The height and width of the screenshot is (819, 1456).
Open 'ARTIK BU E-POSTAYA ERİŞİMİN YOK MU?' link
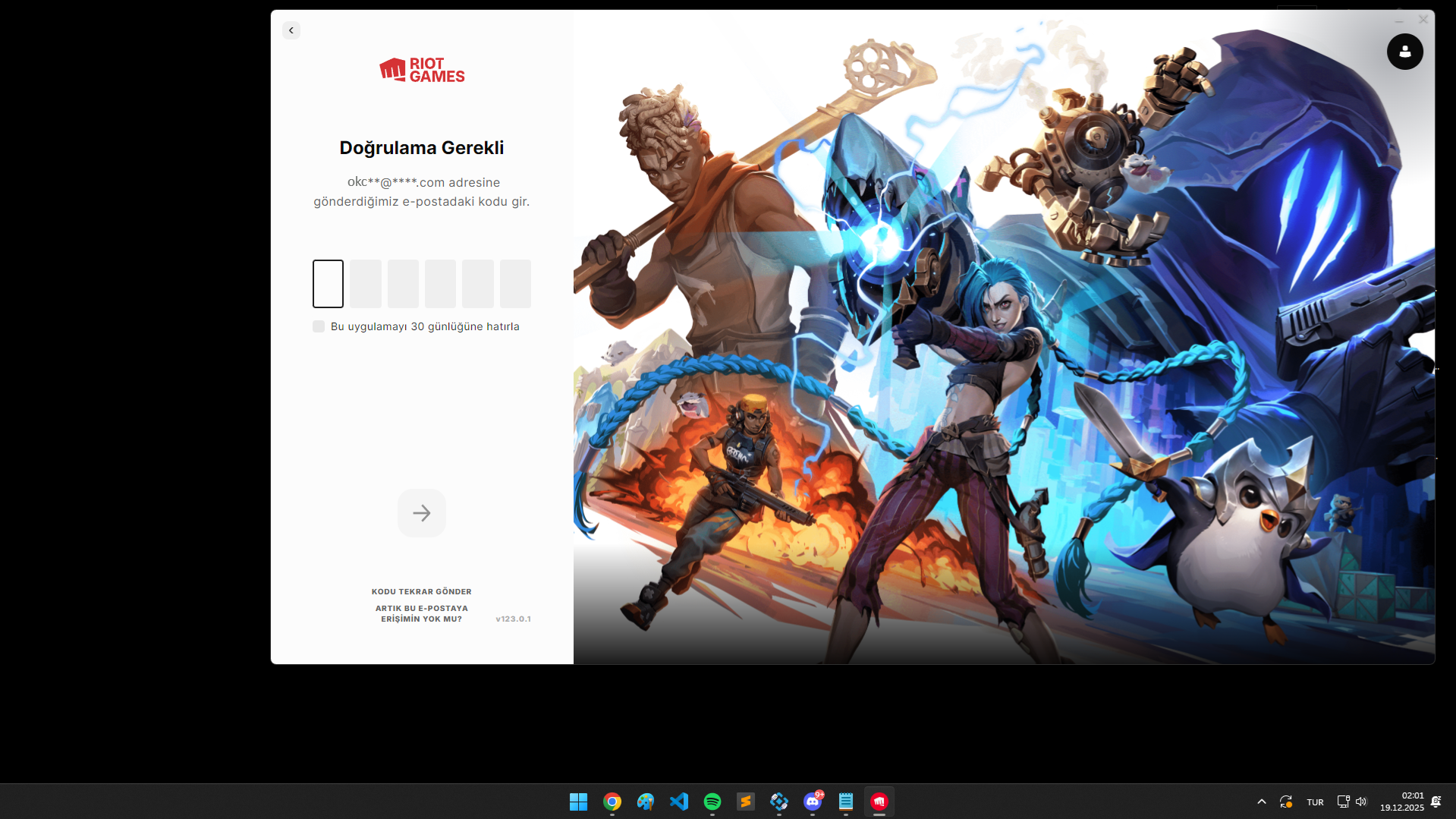pos(422,613)
